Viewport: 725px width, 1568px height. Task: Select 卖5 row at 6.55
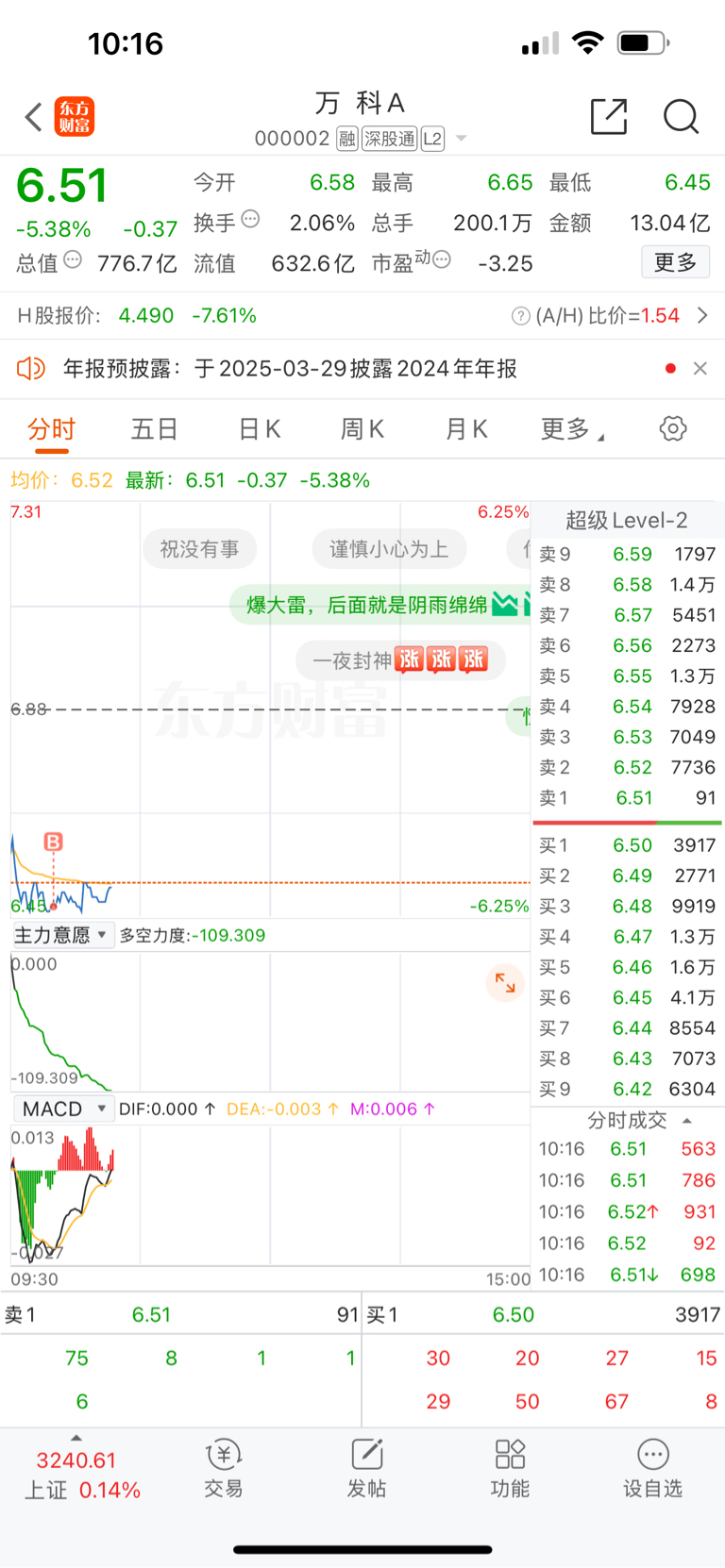click(627, 676)
